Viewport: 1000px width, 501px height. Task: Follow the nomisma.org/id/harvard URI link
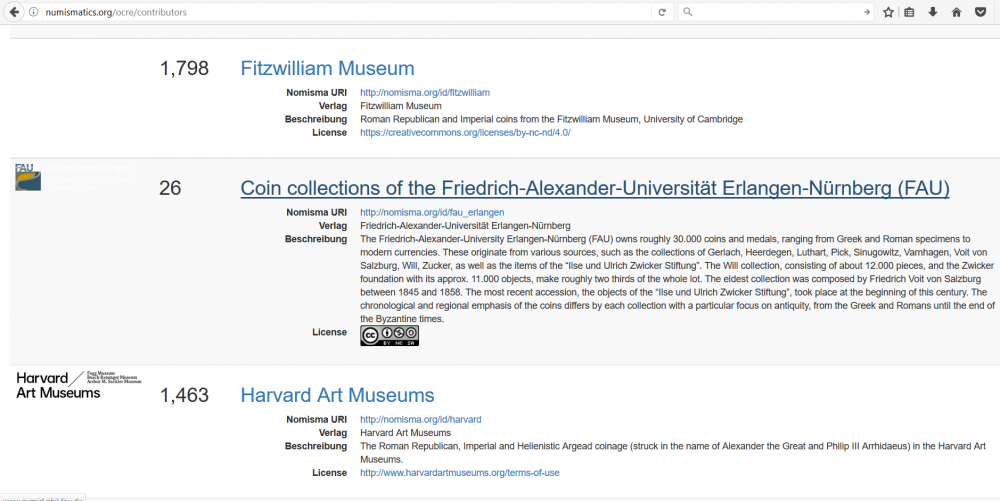pos(420,419)
